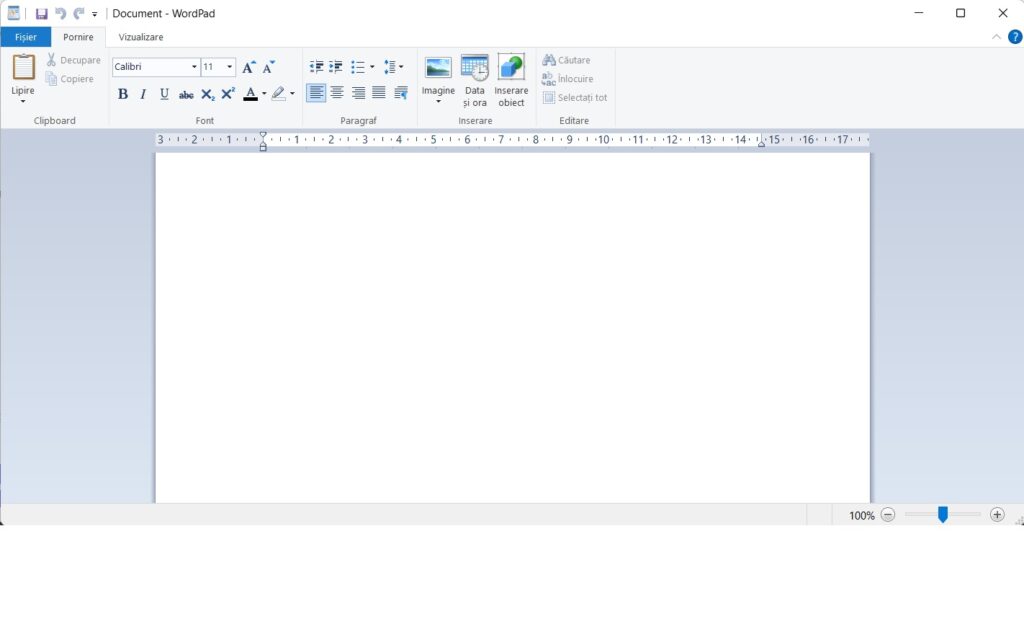Click the WordPad application icon in title bar

click(x=14, y=13)
